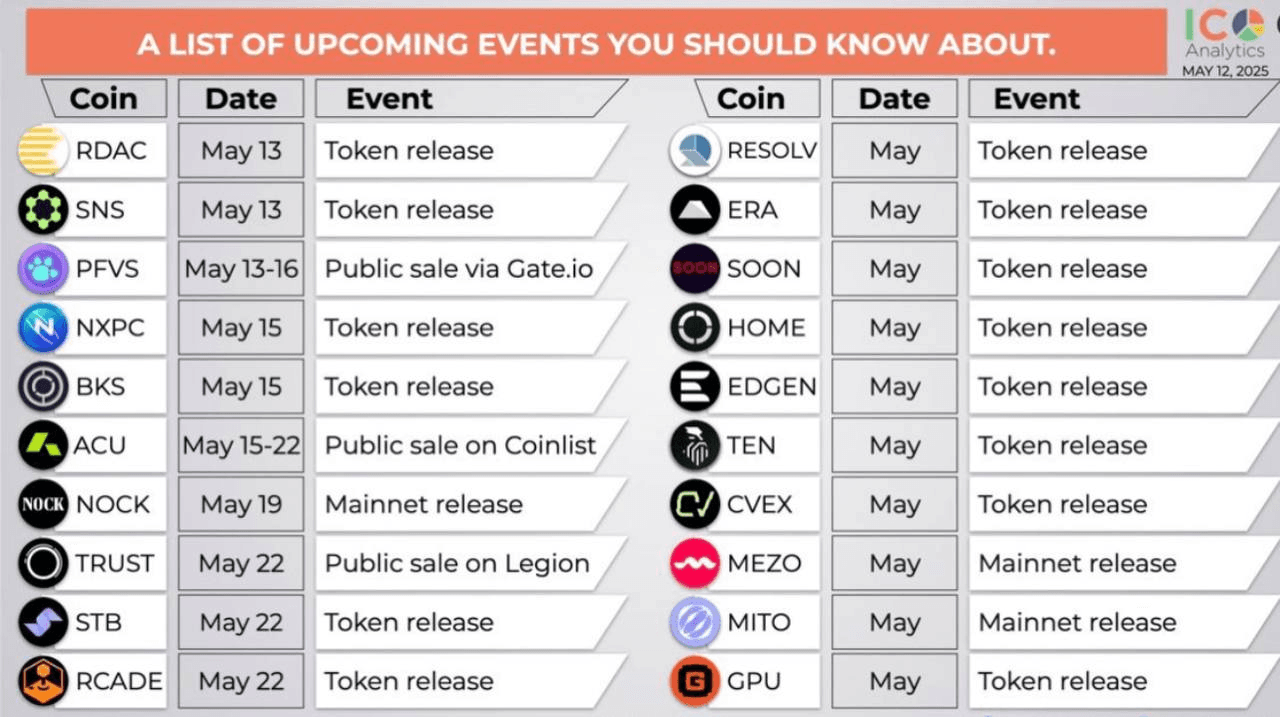Select the RESOLV coin logo
This screenshot has width=1280, height=717.
click(695, 151)
